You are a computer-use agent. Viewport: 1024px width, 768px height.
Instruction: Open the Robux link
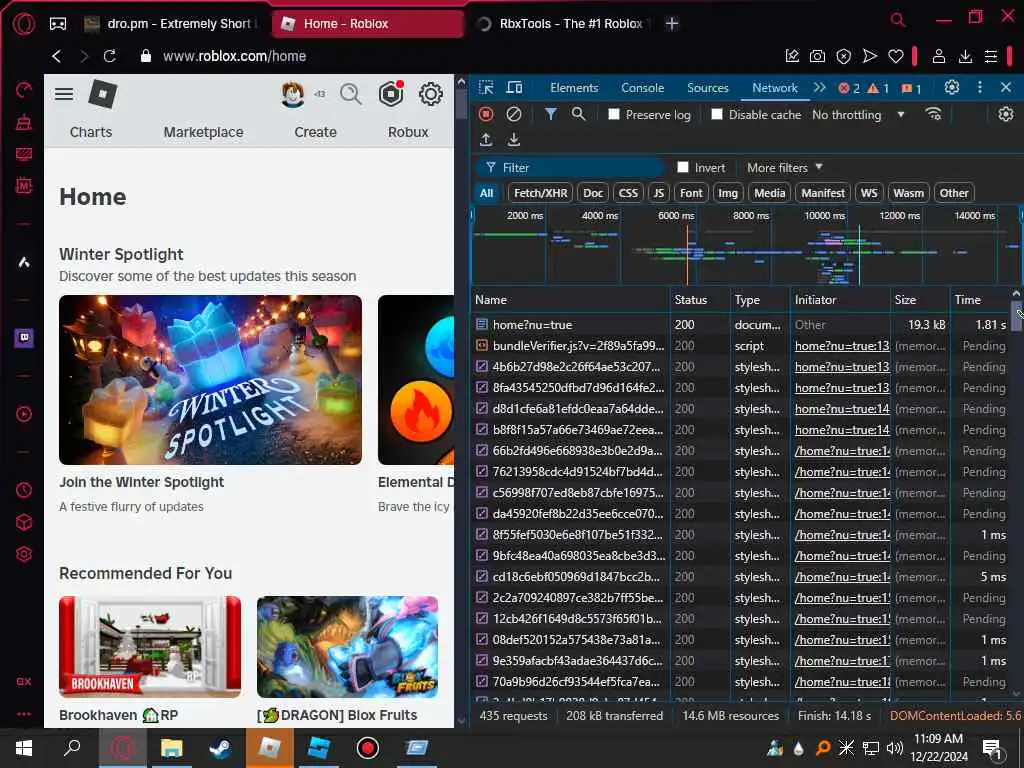tap(408, 132)
